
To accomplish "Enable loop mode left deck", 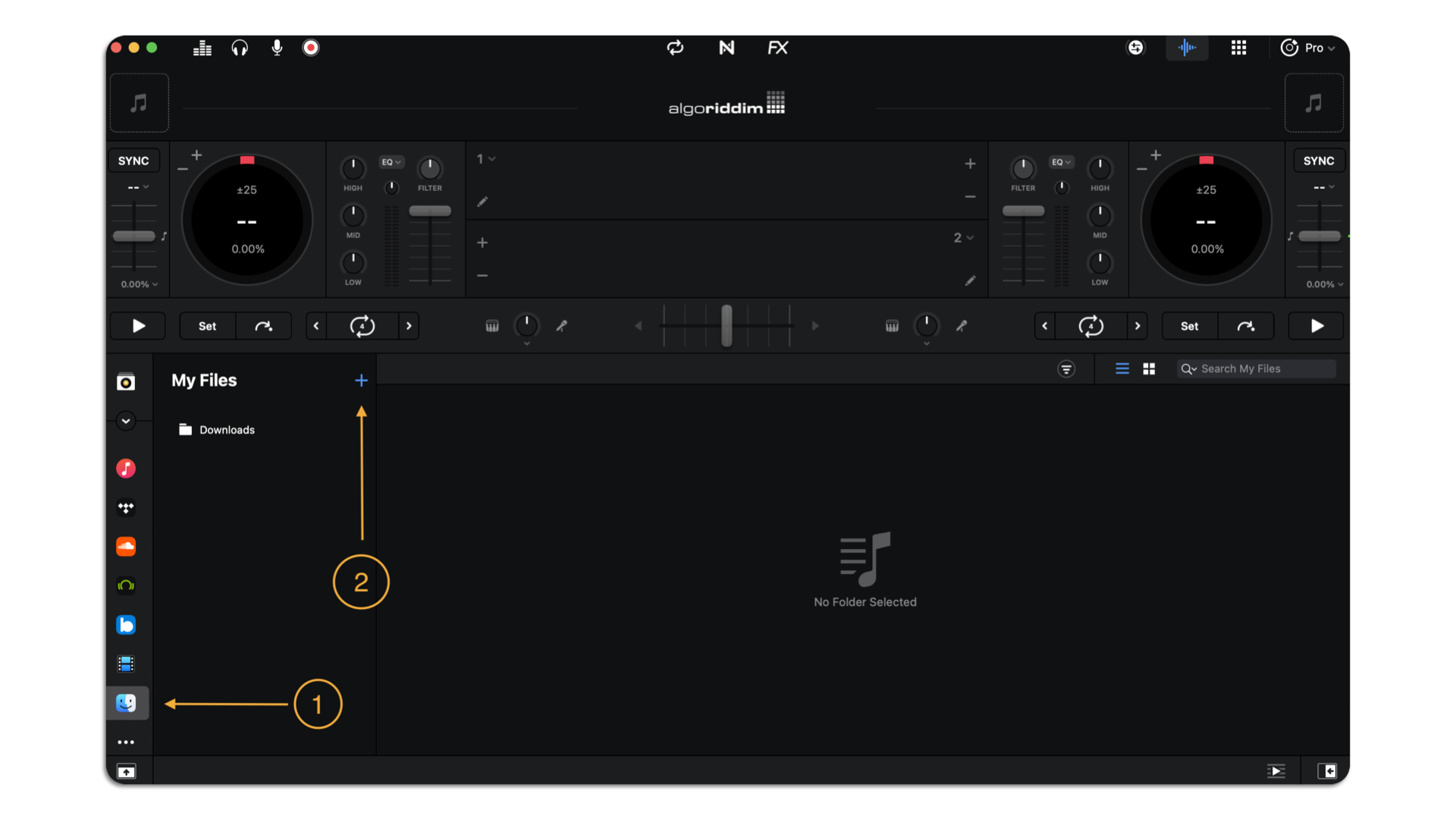I will 361,325.
